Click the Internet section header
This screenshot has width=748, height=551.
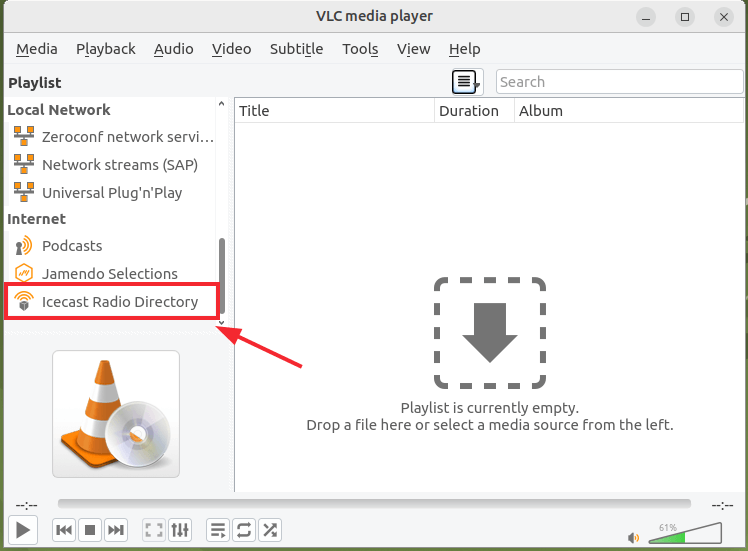click(x=36, y=219)
